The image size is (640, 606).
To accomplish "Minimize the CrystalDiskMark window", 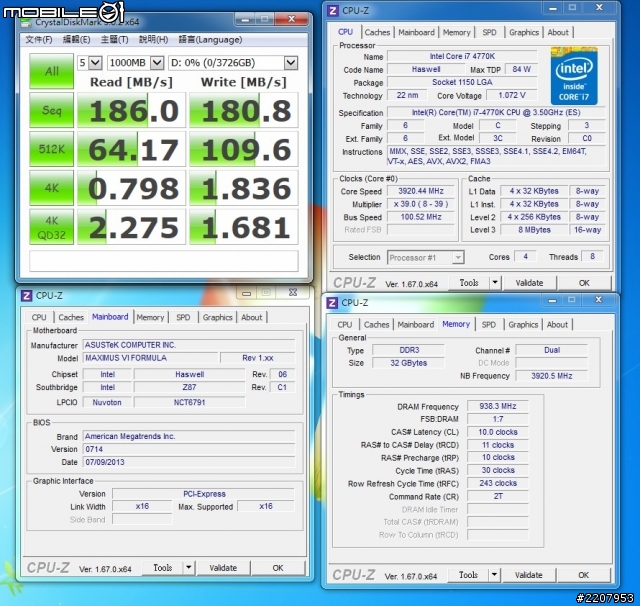I will (x=246, y=19).
